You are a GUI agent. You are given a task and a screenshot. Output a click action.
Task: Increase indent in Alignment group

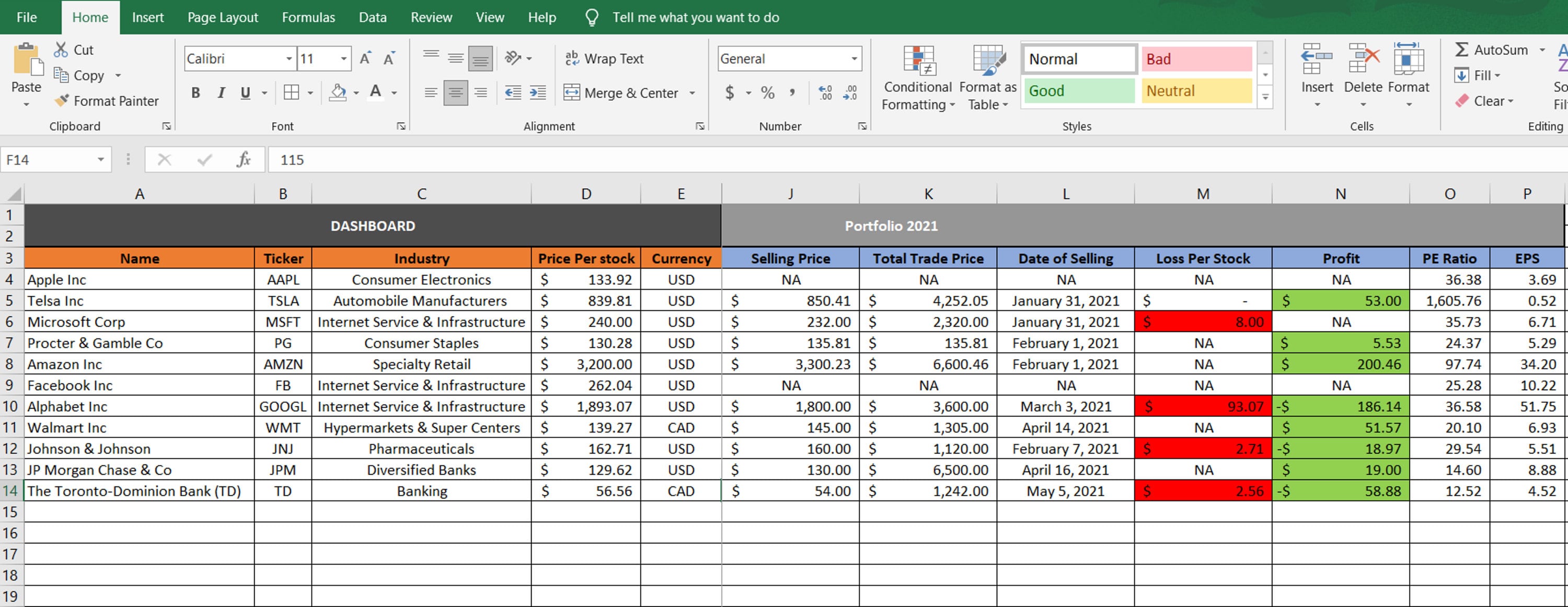(538, 92)
